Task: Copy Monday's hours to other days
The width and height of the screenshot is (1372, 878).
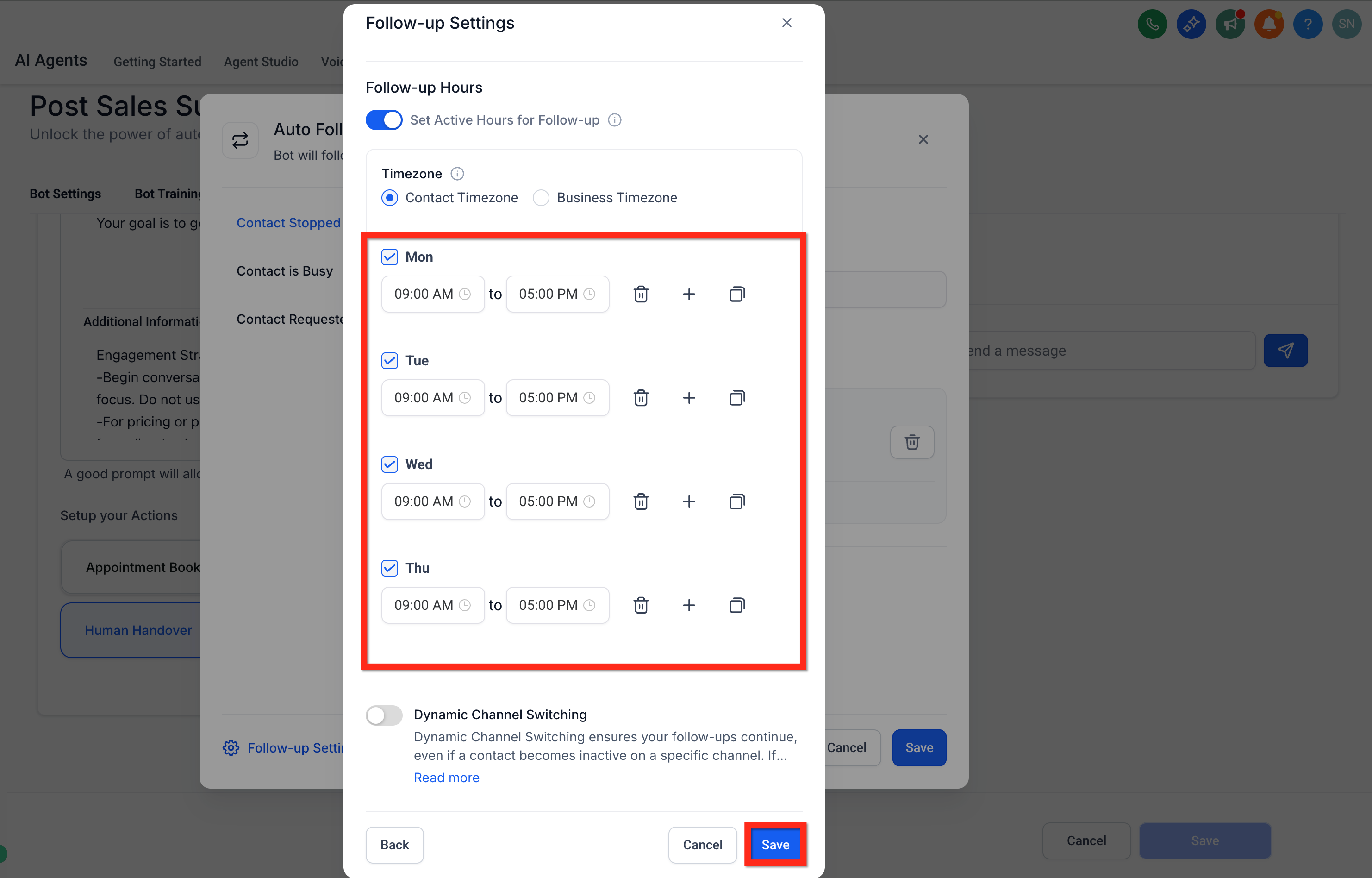Action: (x=737, y=294)
